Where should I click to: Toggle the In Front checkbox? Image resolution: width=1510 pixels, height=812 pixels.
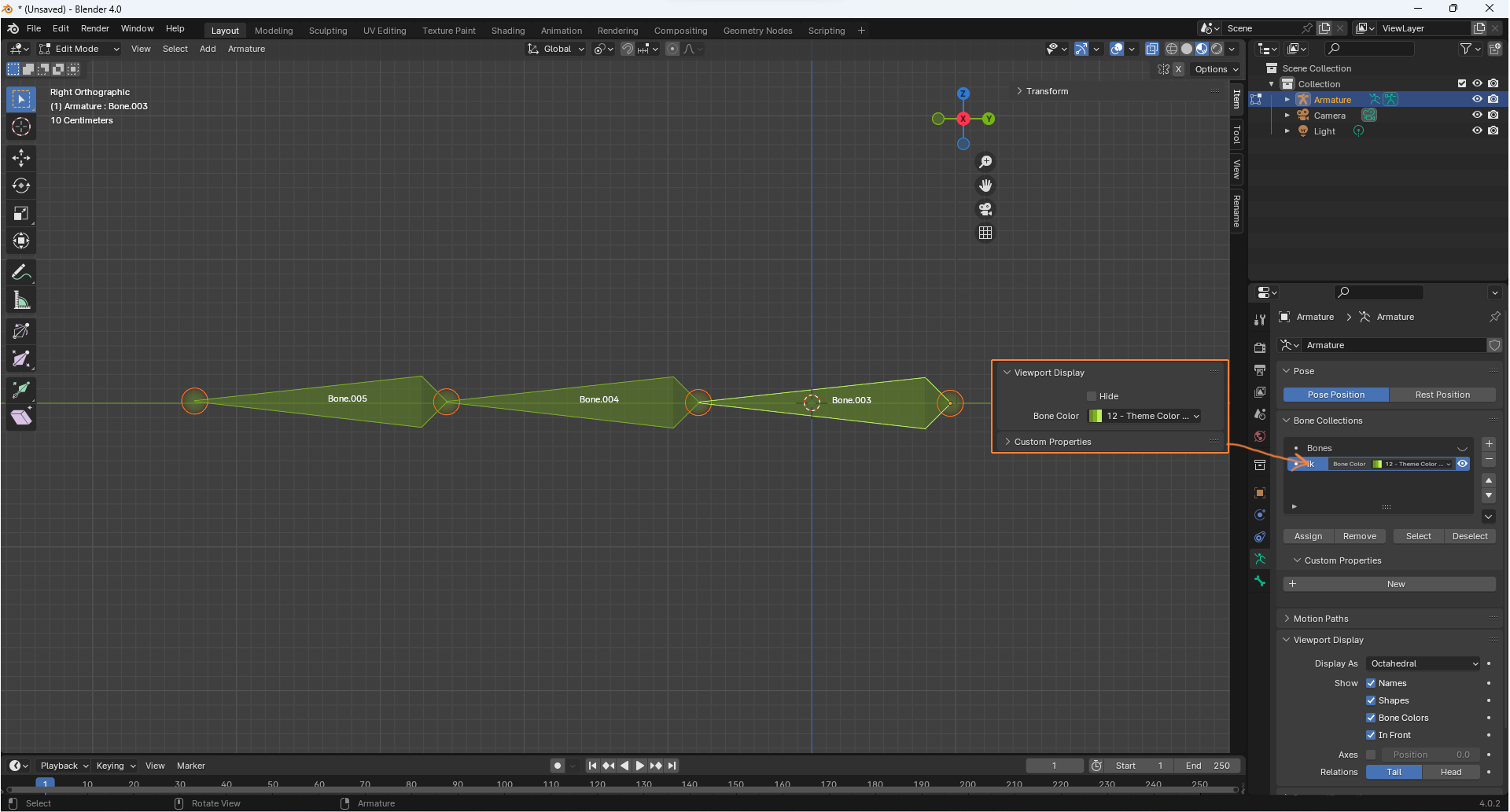pyautogui.click(x=1371, y=735)
